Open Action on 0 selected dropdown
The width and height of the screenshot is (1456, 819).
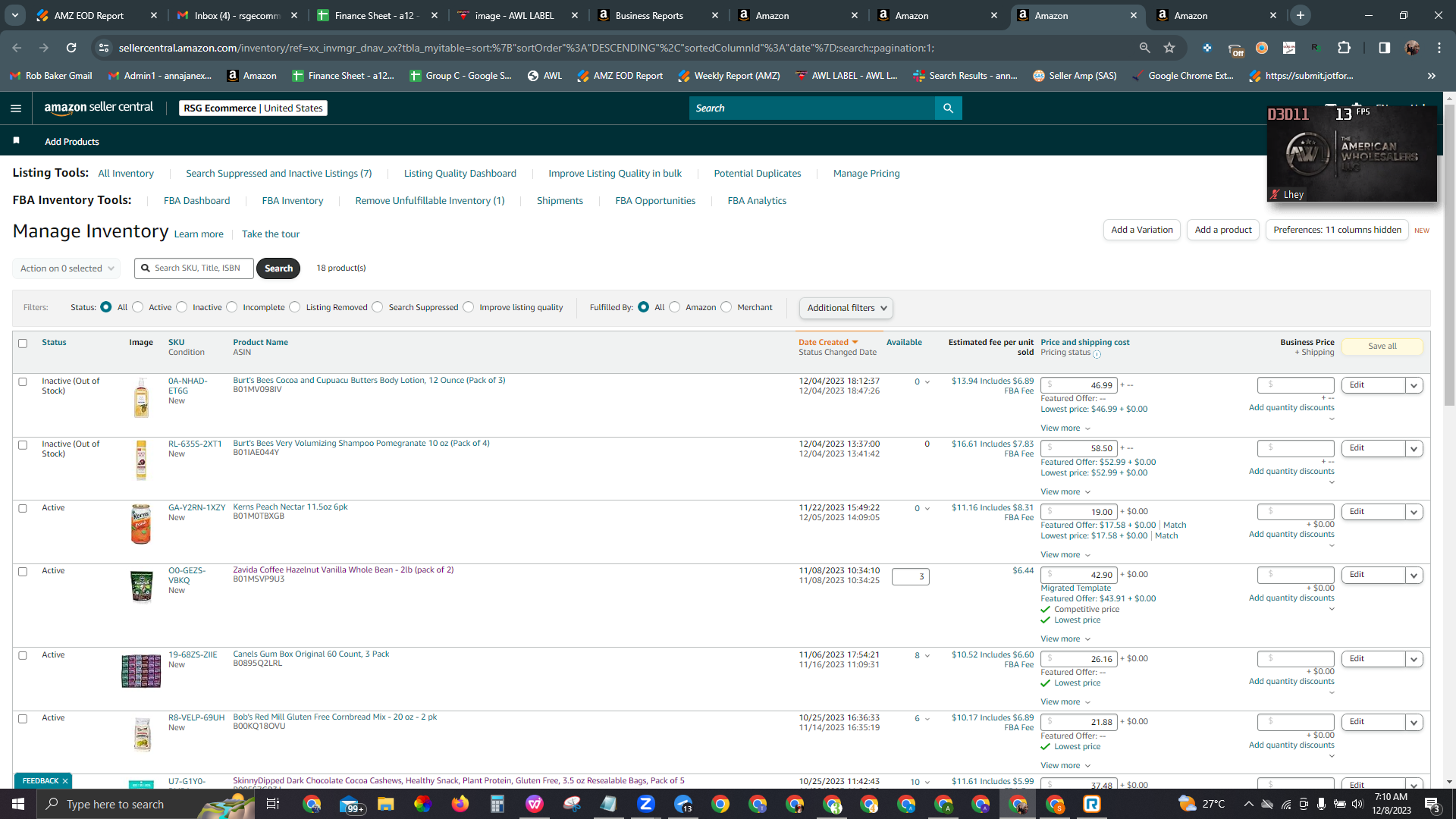point(67,268)
